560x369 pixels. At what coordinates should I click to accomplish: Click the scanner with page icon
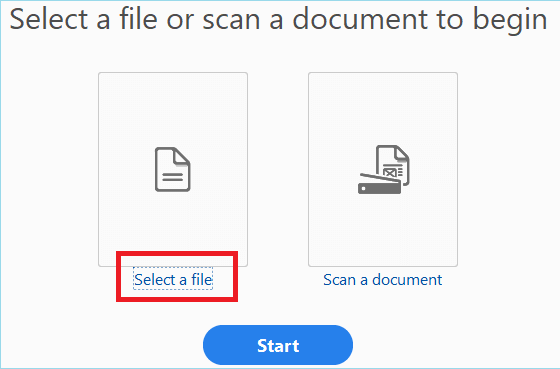[384, 169]
